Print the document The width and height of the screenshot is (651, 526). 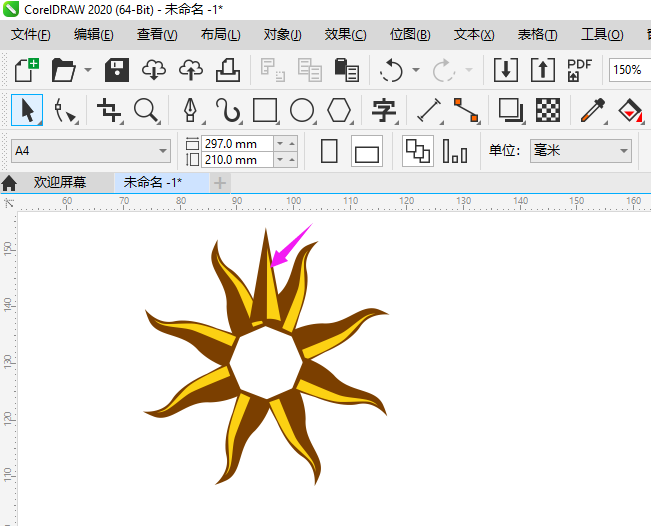click(228, 70)
